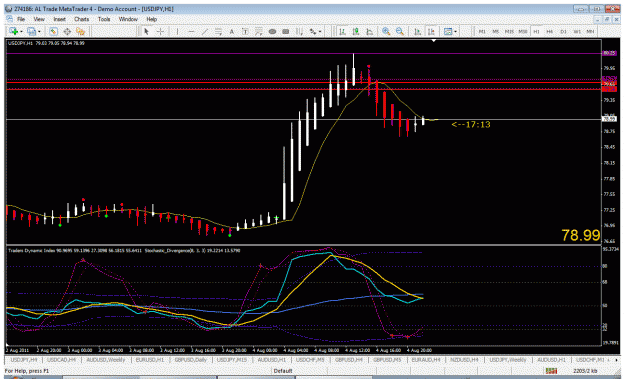Click the chart shift triangle marker atop chart

pyautogui.click(x=434, y=41)
